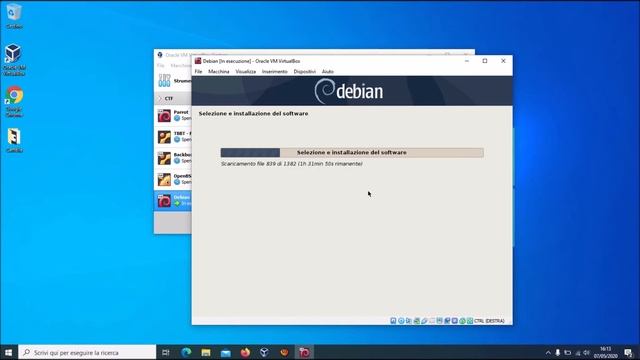Image resolution: width=640 pixels, height=360 pixels.
Task: Click the keyboard capture icon before CTRL (DESTRA)
Action: click(x=470, y=321)
